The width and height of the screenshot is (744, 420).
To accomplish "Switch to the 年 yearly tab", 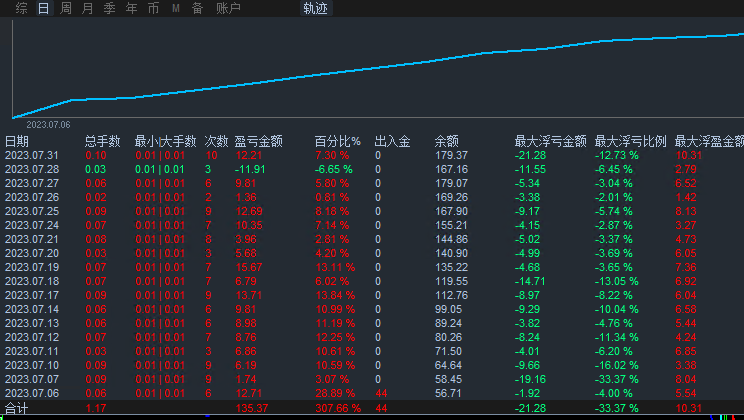I will point(131,8).
